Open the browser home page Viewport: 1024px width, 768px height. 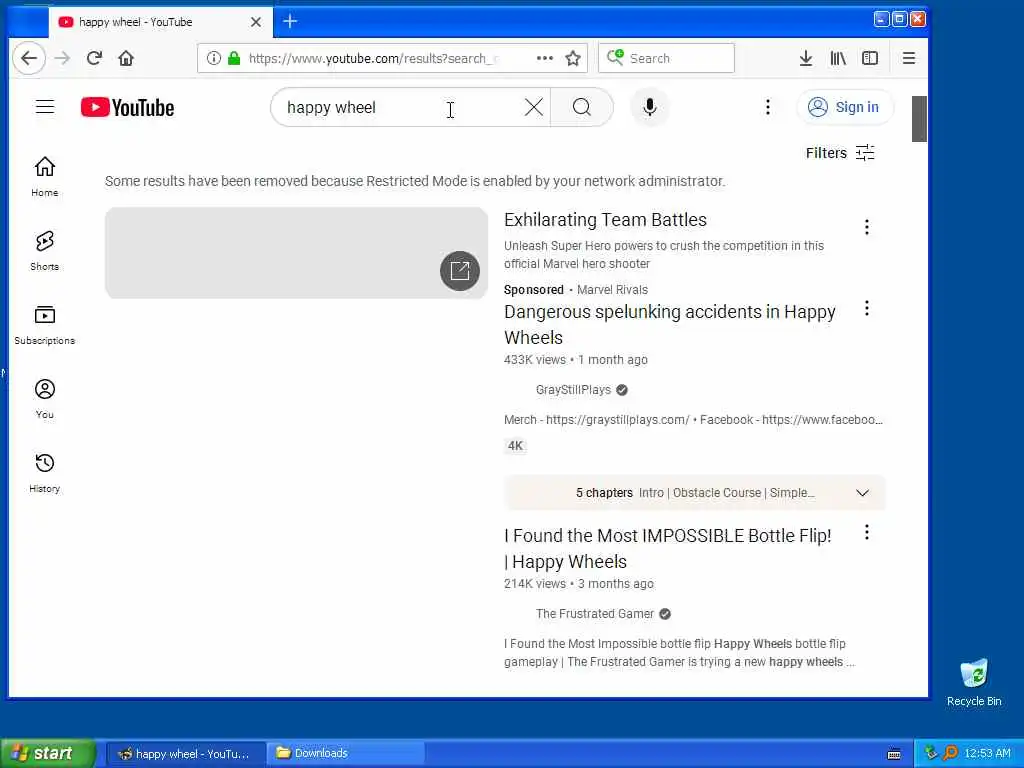point(126,58)
